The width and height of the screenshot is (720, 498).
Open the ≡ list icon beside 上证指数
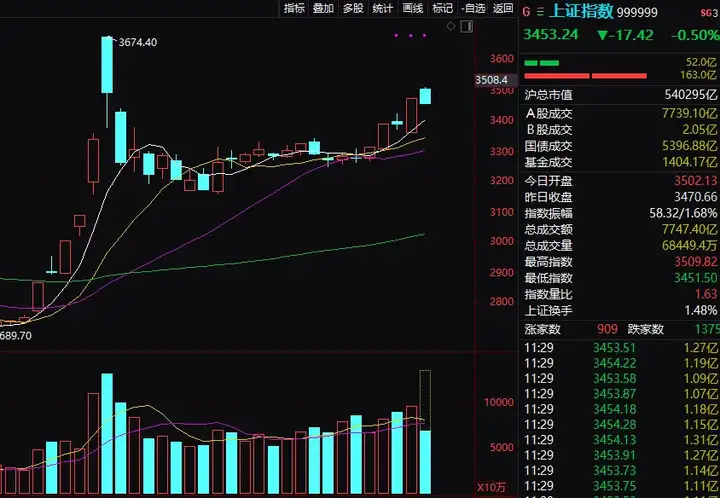pyautogui.click(x=540, y=12)
